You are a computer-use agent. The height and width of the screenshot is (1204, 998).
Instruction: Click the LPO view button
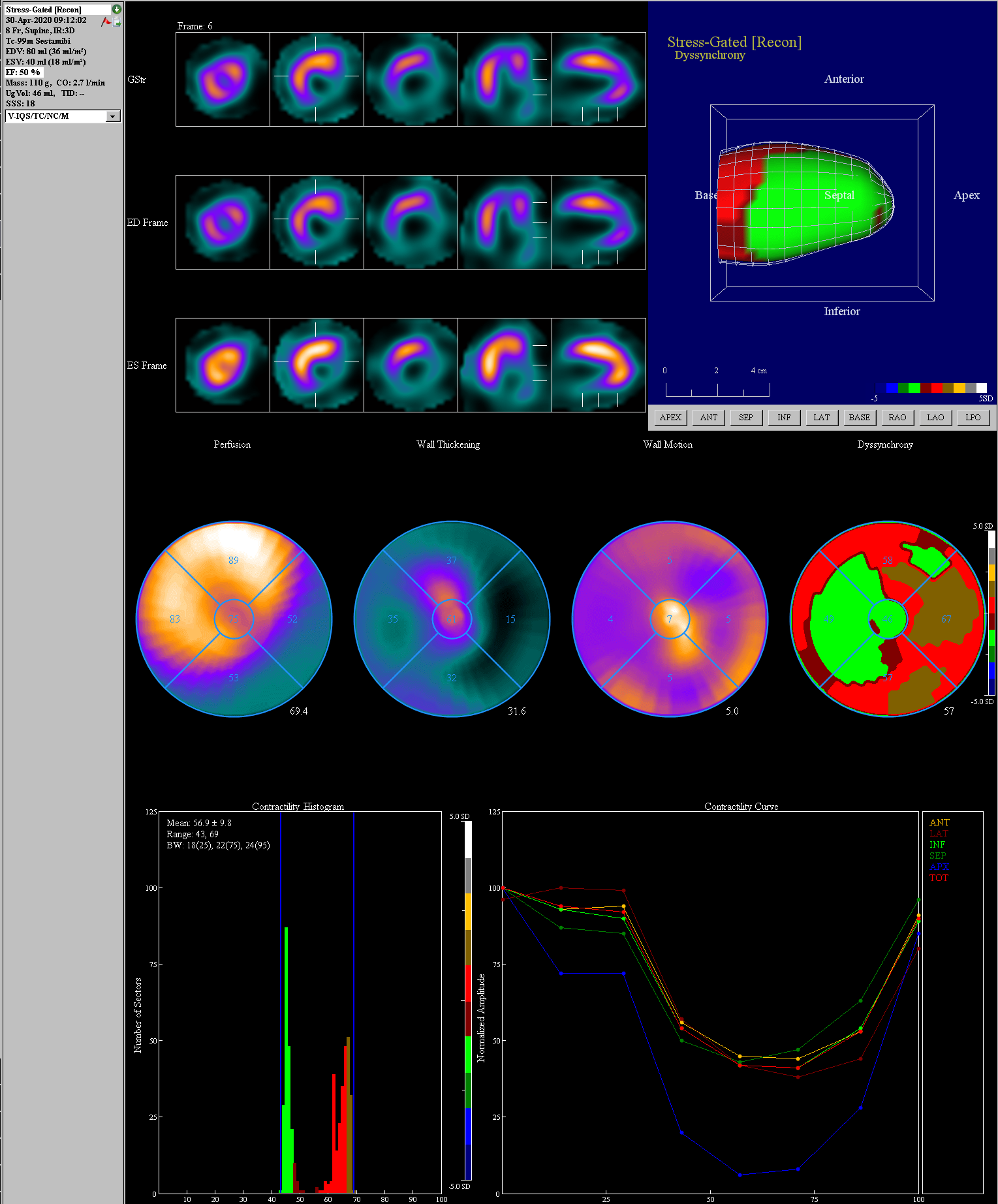tap(973, 418)
